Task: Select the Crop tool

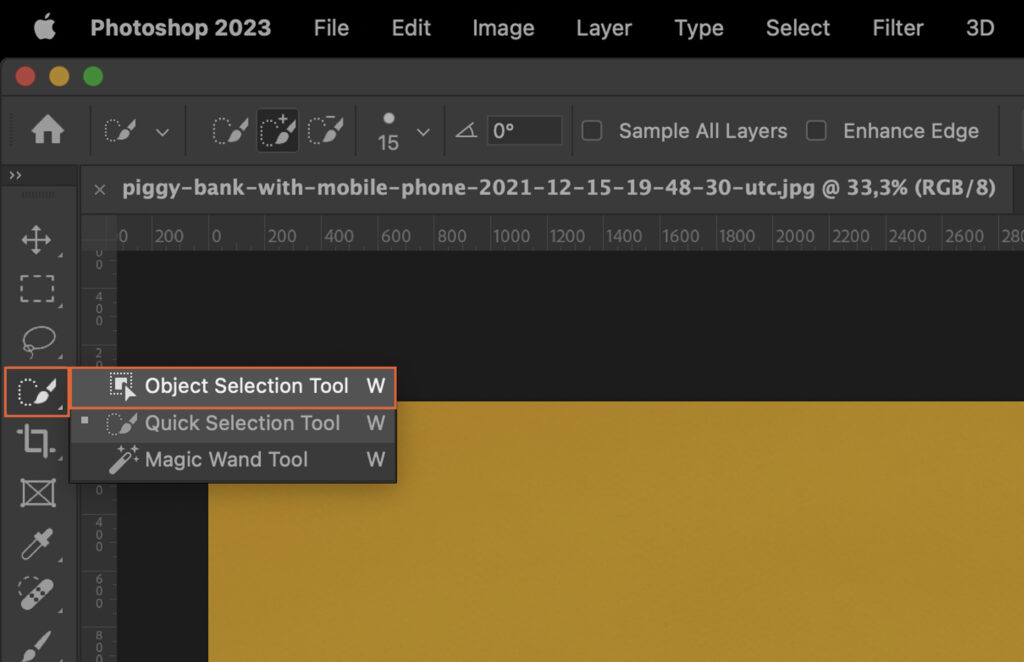Action: click(x=37, y=442)
